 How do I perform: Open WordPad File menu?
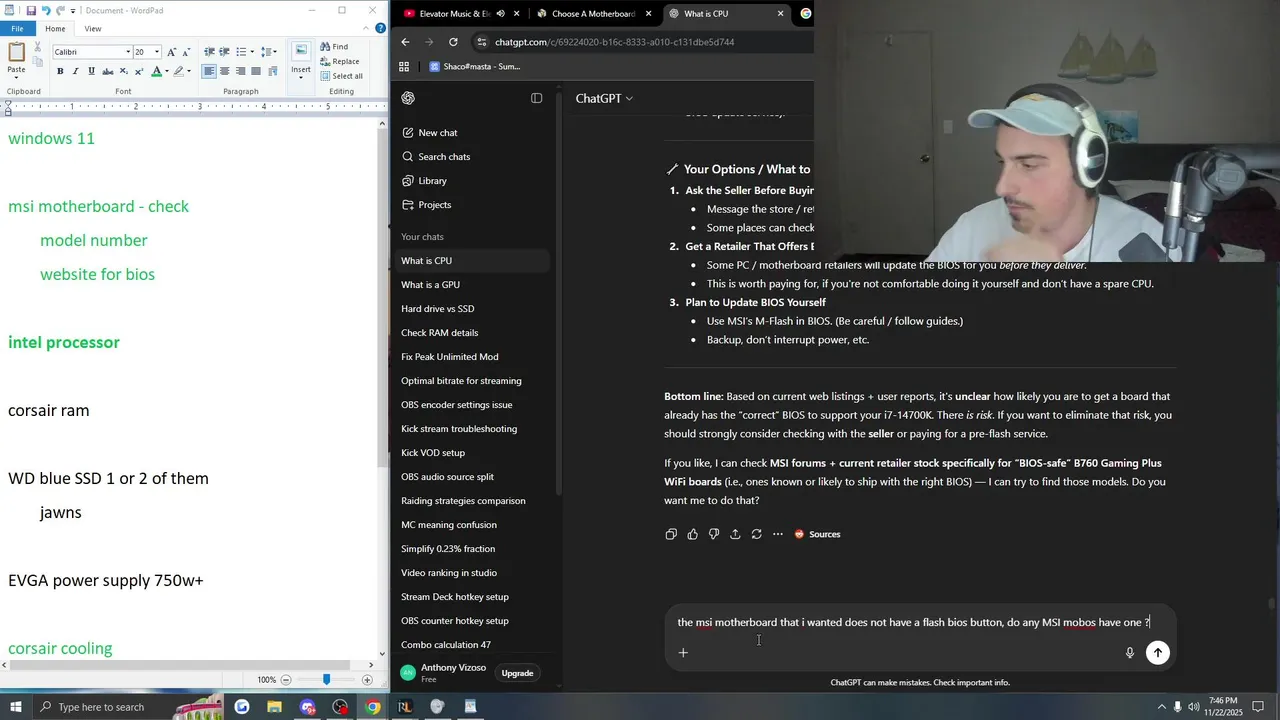click(x=17, y=28)
